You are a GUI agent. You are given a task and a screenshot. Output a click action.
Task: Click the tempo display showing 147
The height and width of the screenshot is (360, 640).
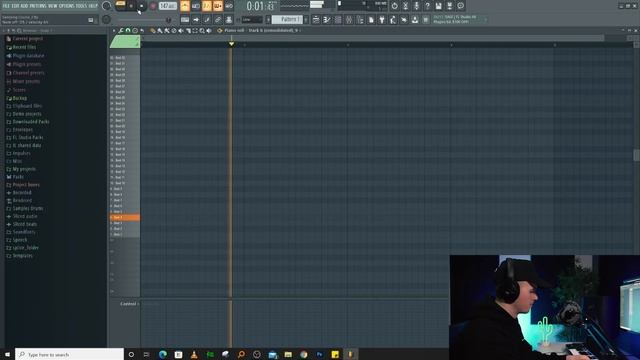point(168,6)
